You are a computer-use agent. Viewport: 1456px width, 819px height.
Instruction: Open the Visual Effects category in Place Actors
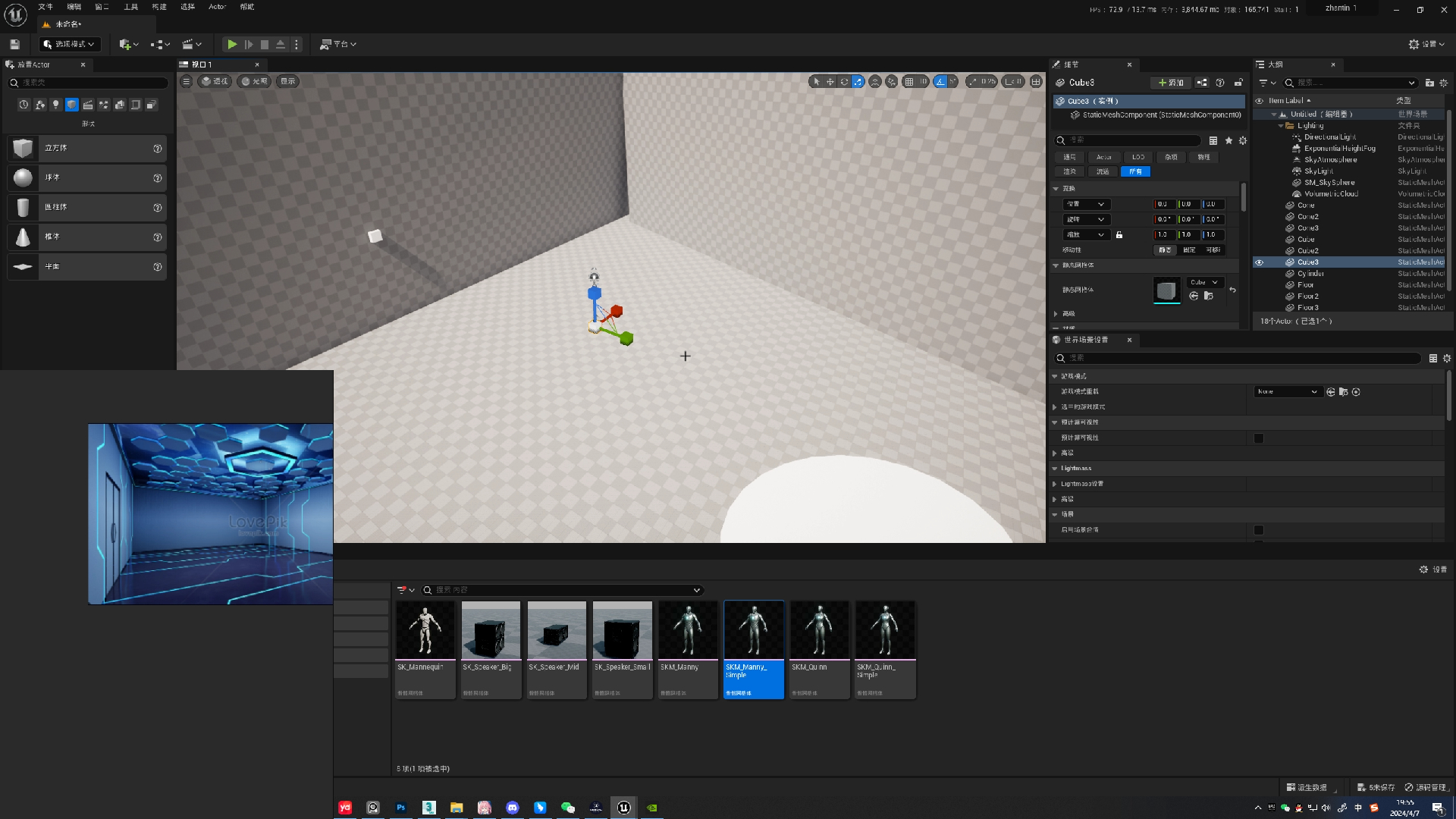[104, 105]
